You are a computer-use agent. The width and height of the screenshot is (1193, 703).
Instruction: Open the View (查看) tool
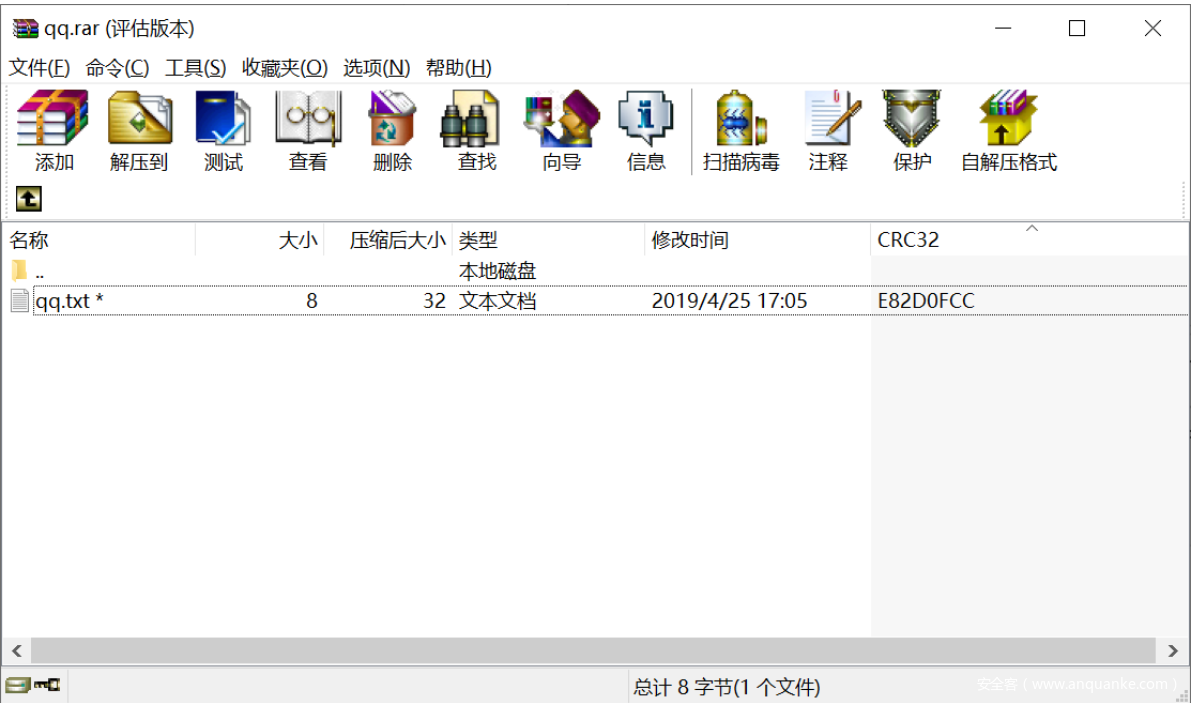[307, 129]
